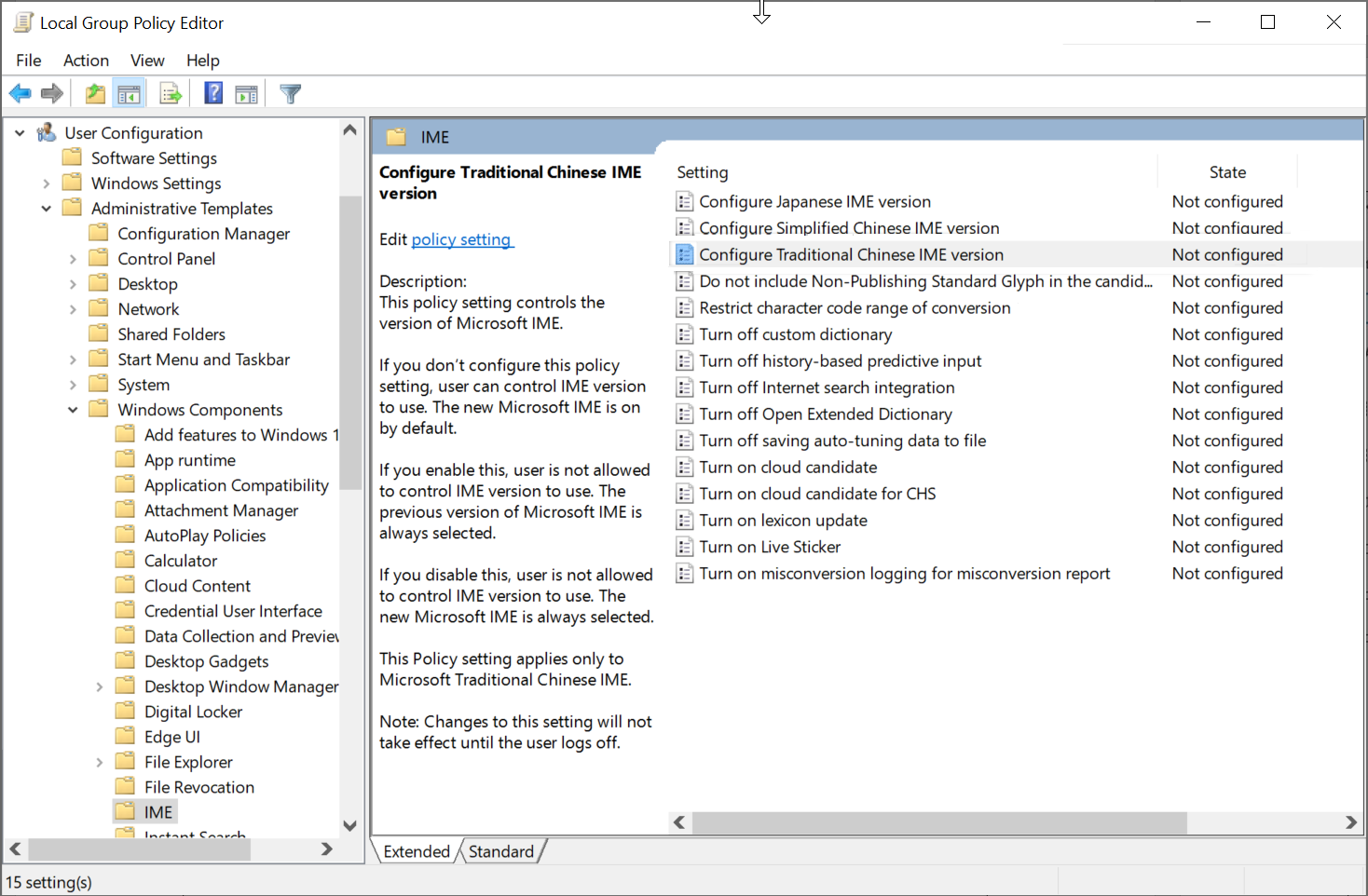Click the Turn off custom dictionary policy icon

click(x=685, y=334)
